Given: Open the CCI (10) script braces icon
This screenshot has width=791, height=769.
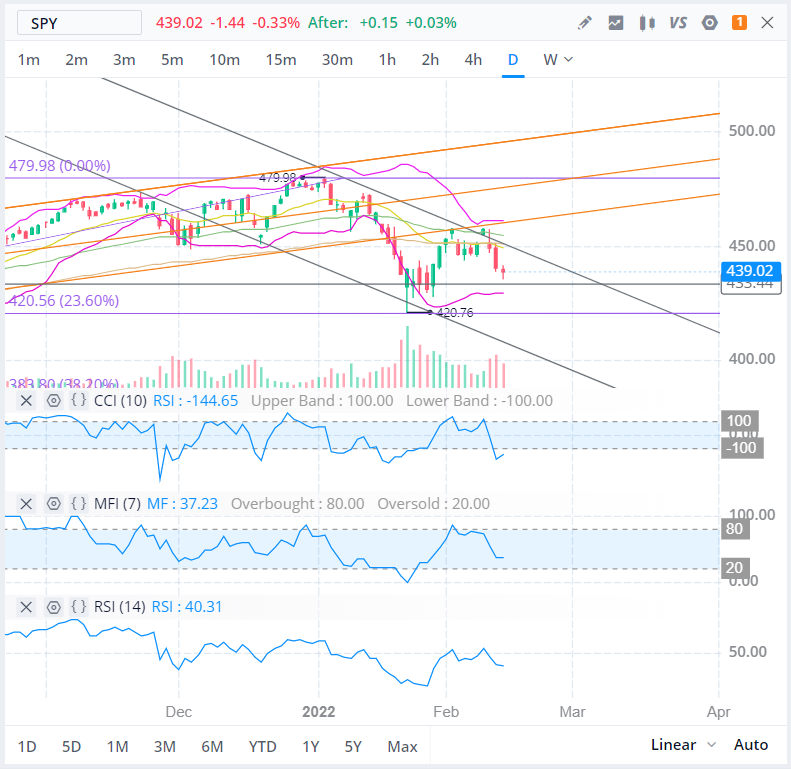Looking at the screenshot, I should (78, 401).
